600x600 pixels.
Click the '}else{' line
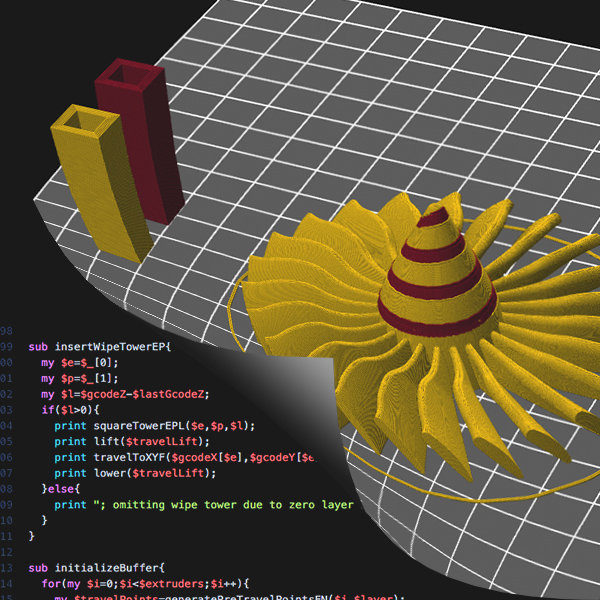(60, 489)
